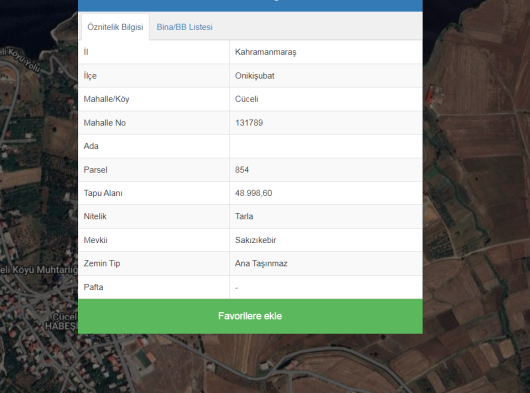Click the Favorilere ekle button

click(250, 316)
